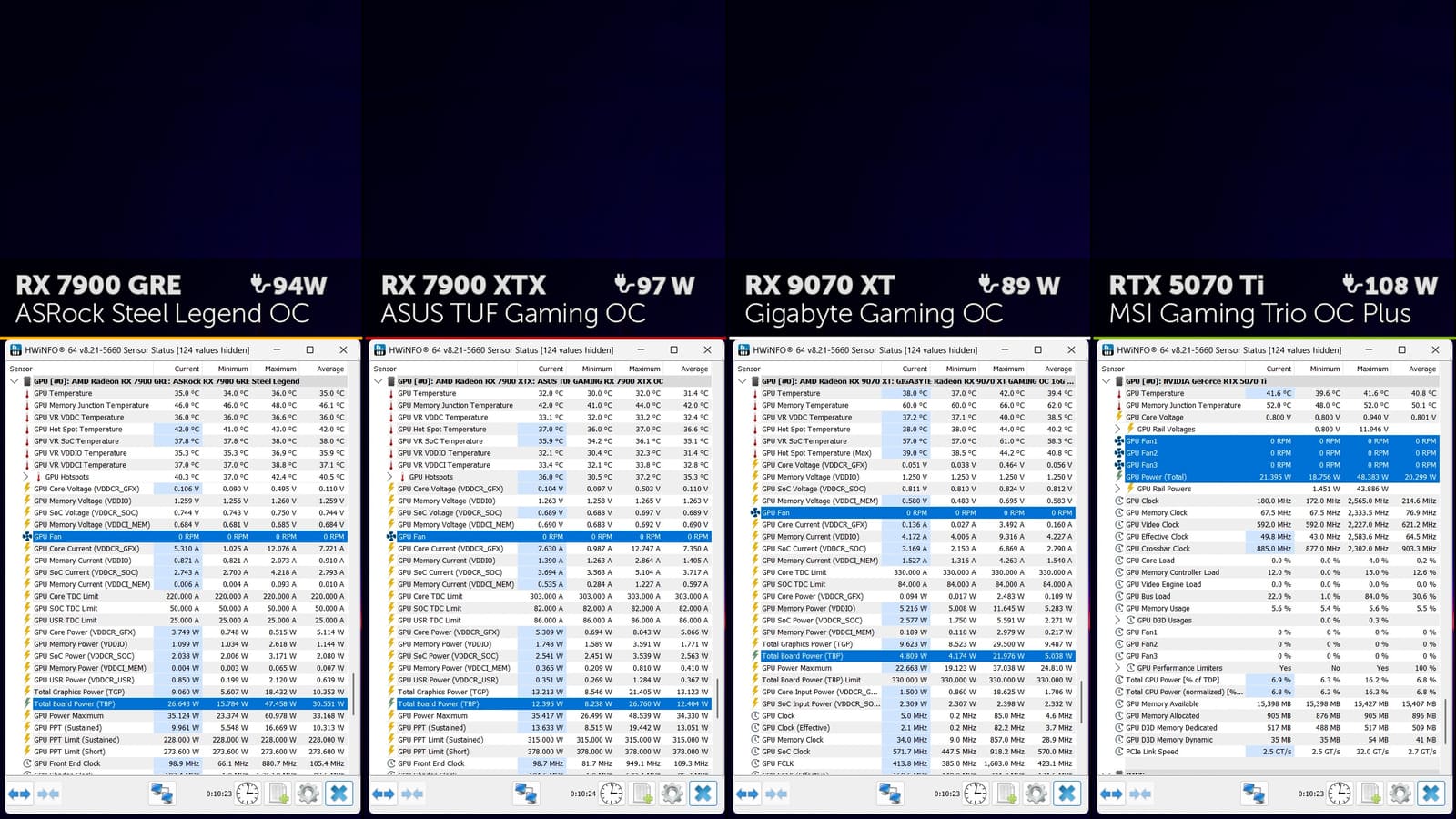The width and height of the screenshot is (1456, 819).
Task: Open network remote monitor icon in RX 7900 GRE window
Action: (162, 794)
